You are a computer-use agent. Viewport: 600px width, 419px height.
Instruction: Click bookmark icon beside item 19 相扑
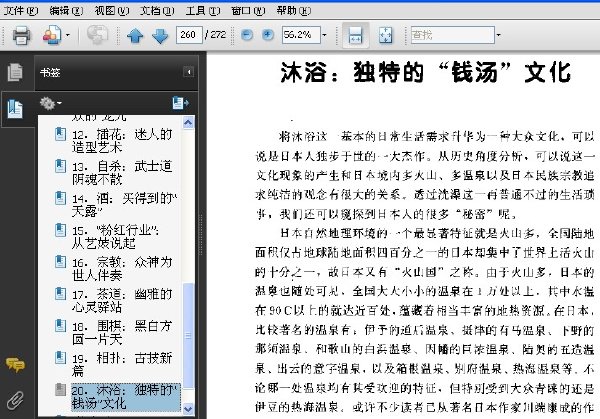pos(60,357)
